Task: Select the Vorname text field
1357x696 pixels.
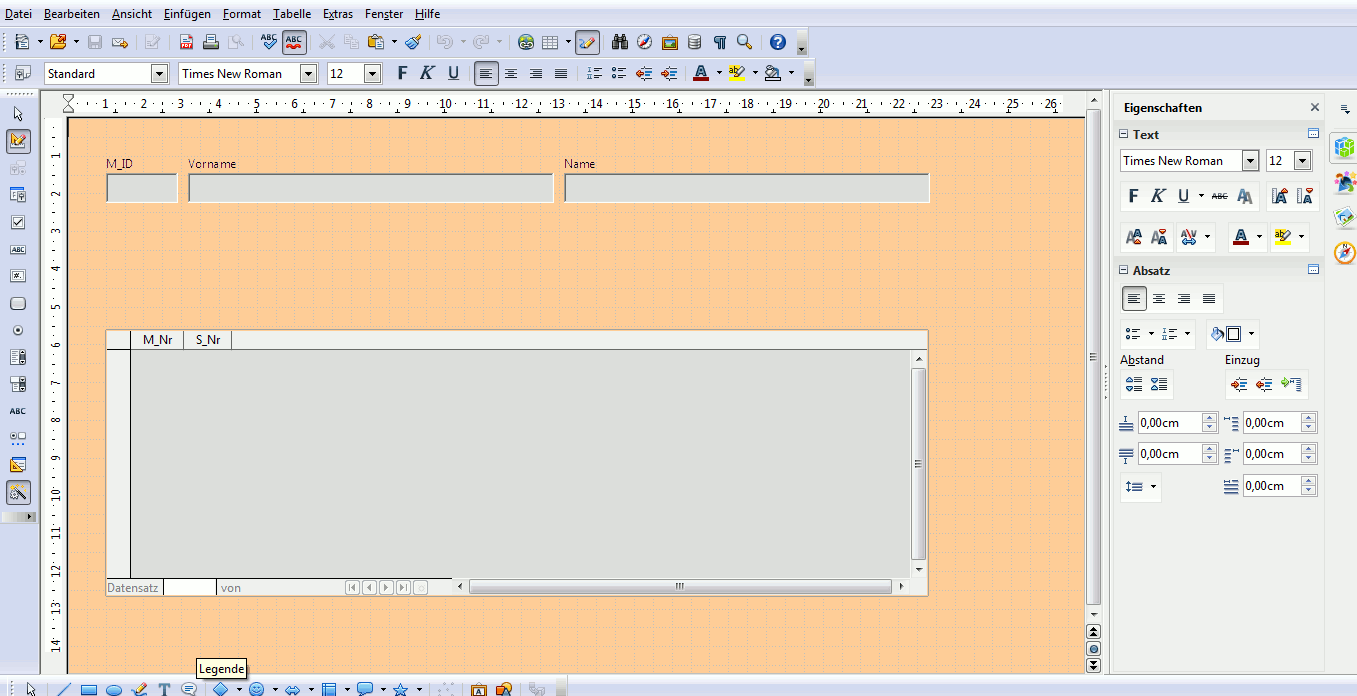Action: coord(371,188)
